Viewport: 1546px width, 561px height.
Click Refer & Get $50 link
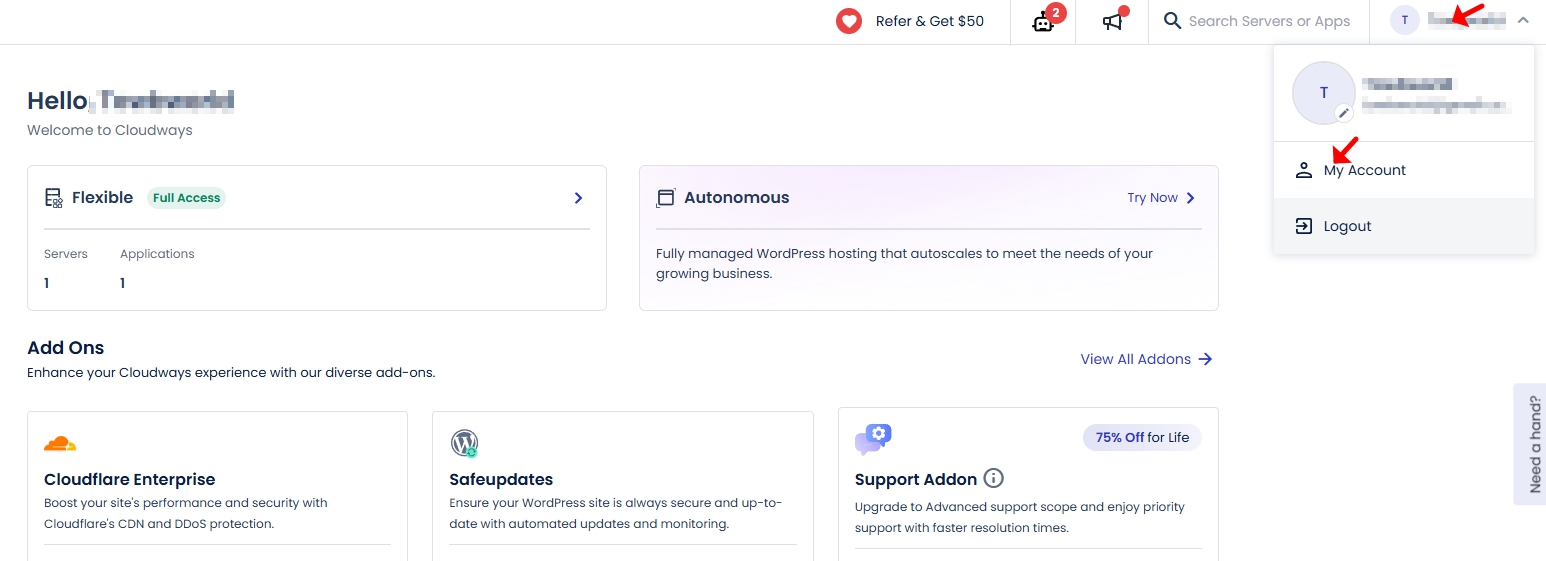pos(930,21)
